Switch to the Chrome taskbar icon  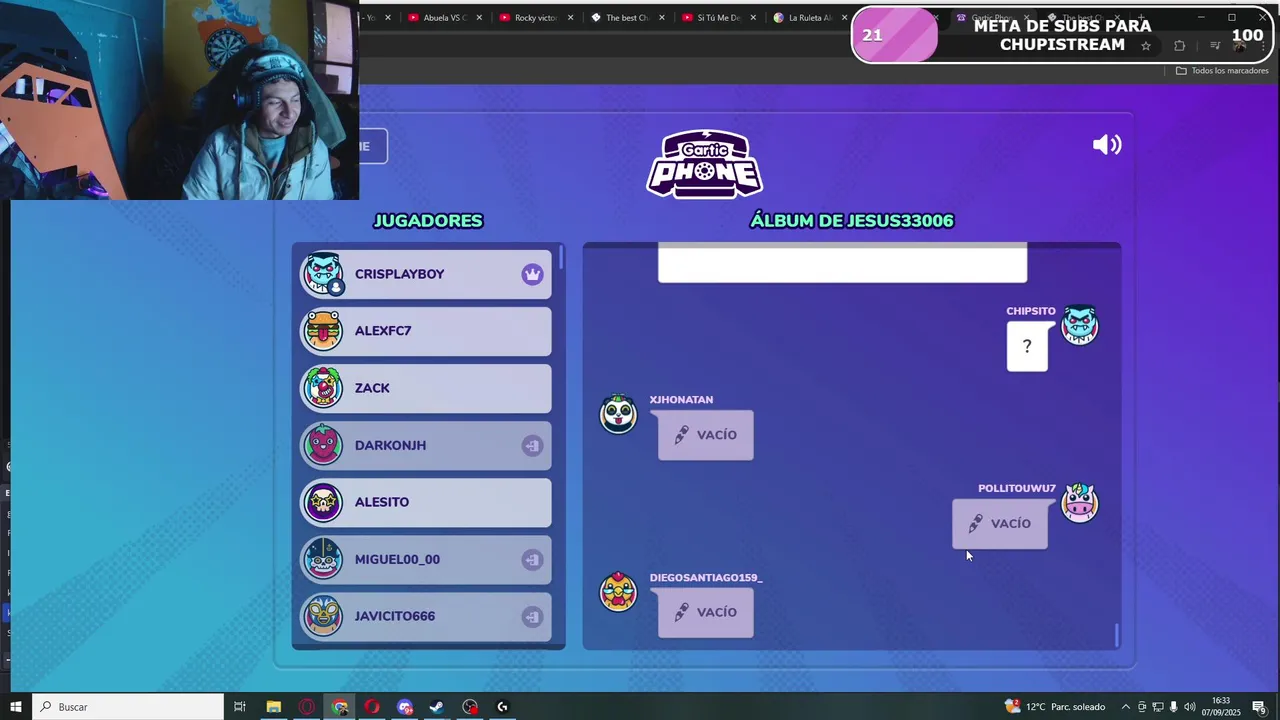(340, 707)
